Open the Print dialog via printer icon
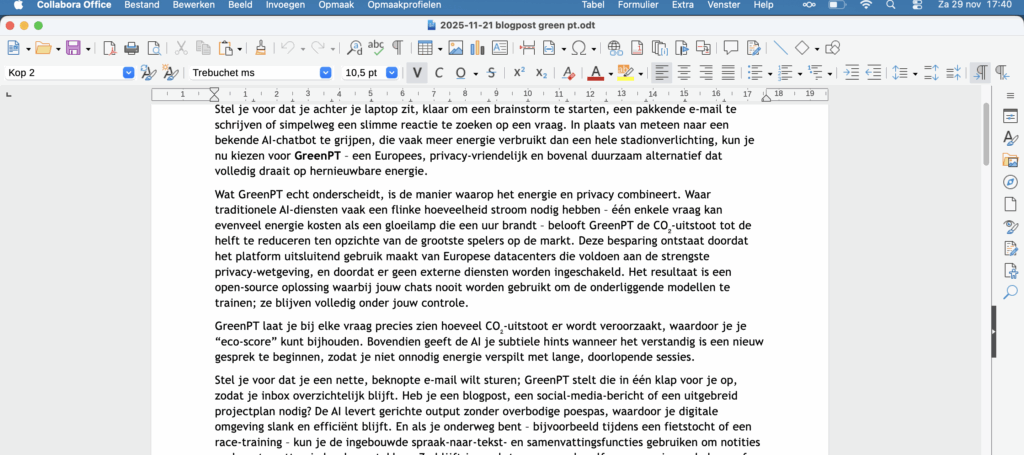The width and height of the screenshot is (1024, 455). (131, 48)
